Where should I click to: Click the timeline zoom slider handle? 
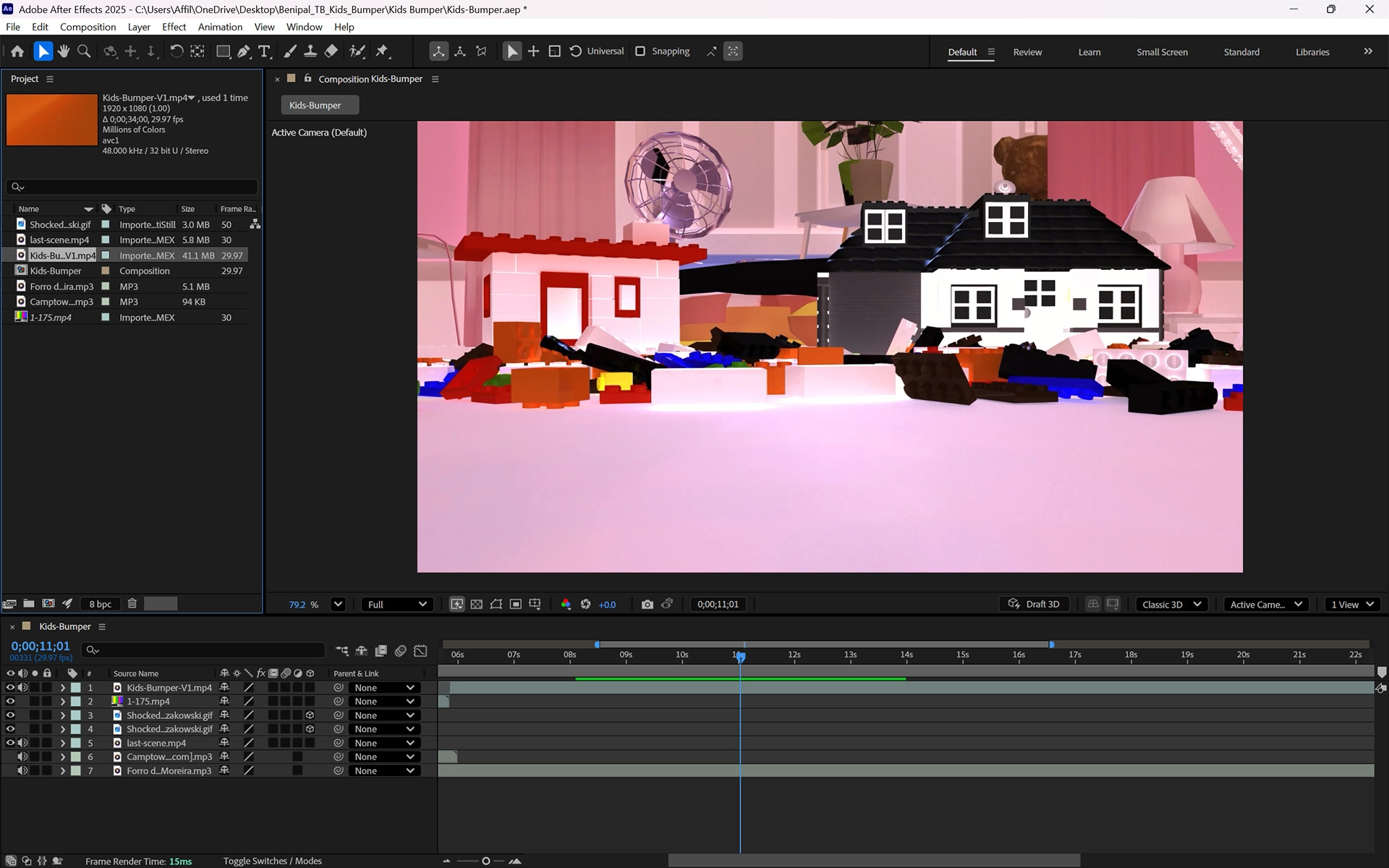click(x=485, y=861)
